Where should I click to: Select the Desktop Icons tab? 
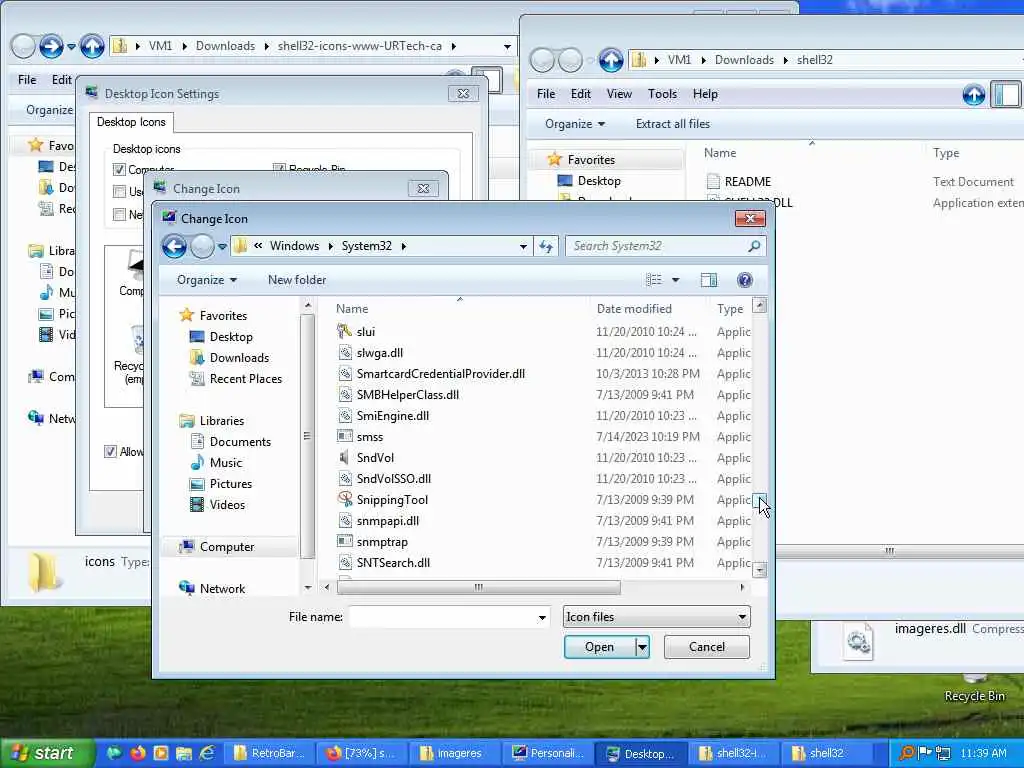131,122
